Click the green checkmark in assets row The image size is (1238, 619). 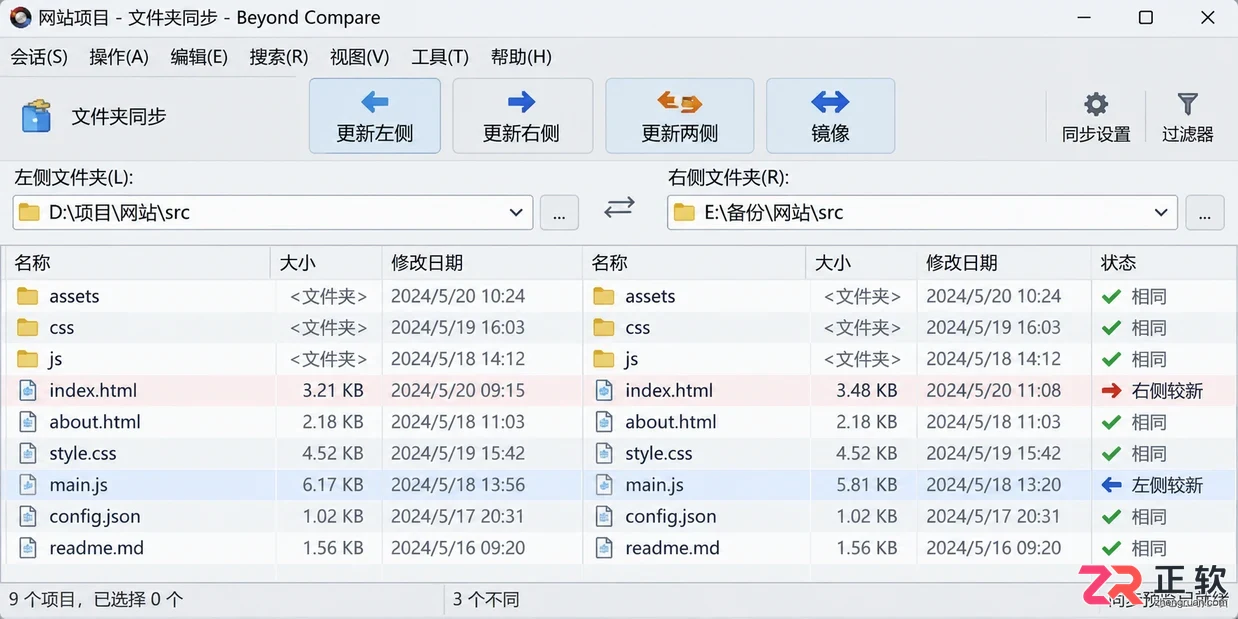(1111, 296)
